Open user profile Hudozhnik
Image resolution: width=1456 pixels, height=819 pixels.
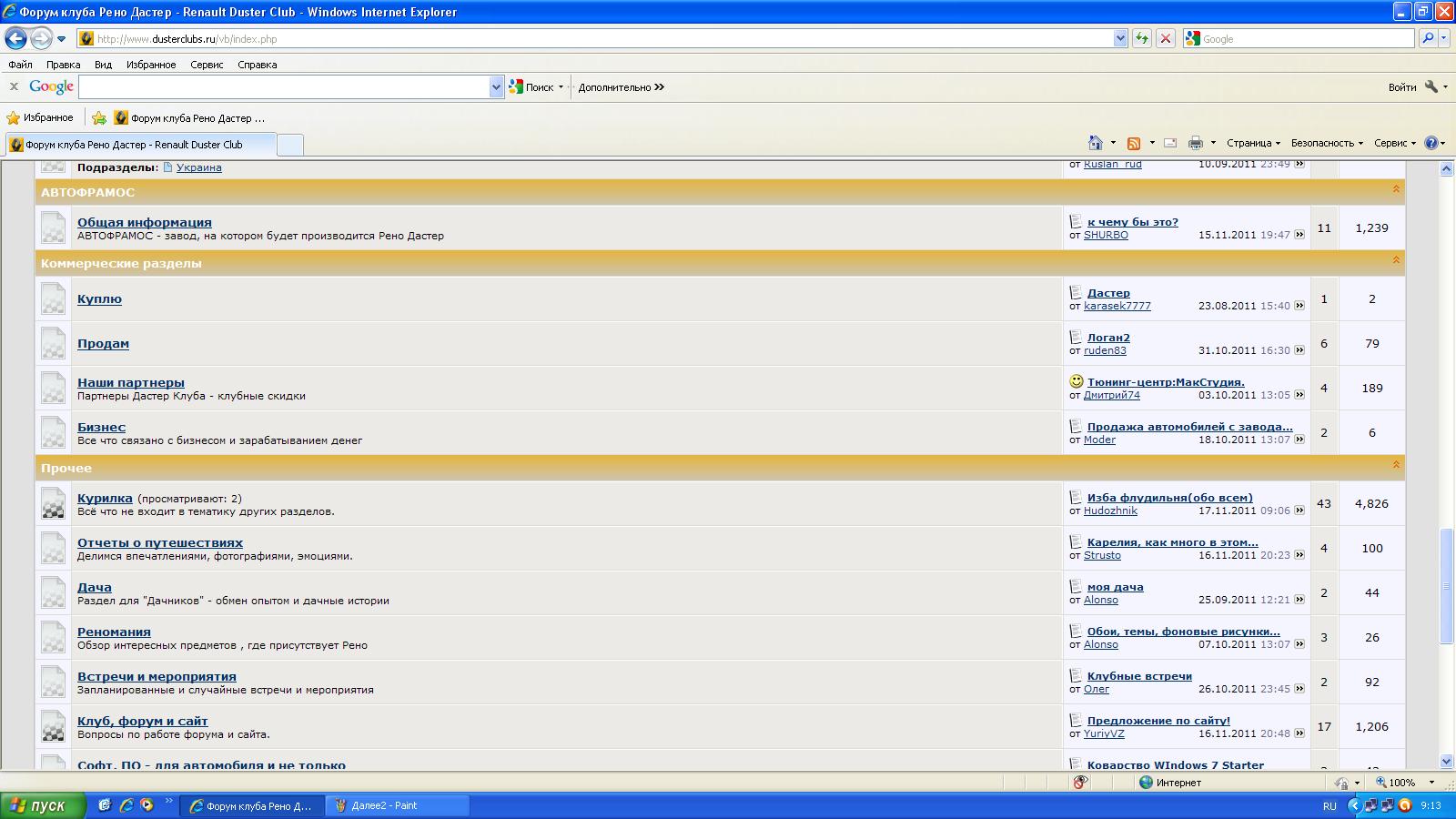click(x=1110, y=511)
